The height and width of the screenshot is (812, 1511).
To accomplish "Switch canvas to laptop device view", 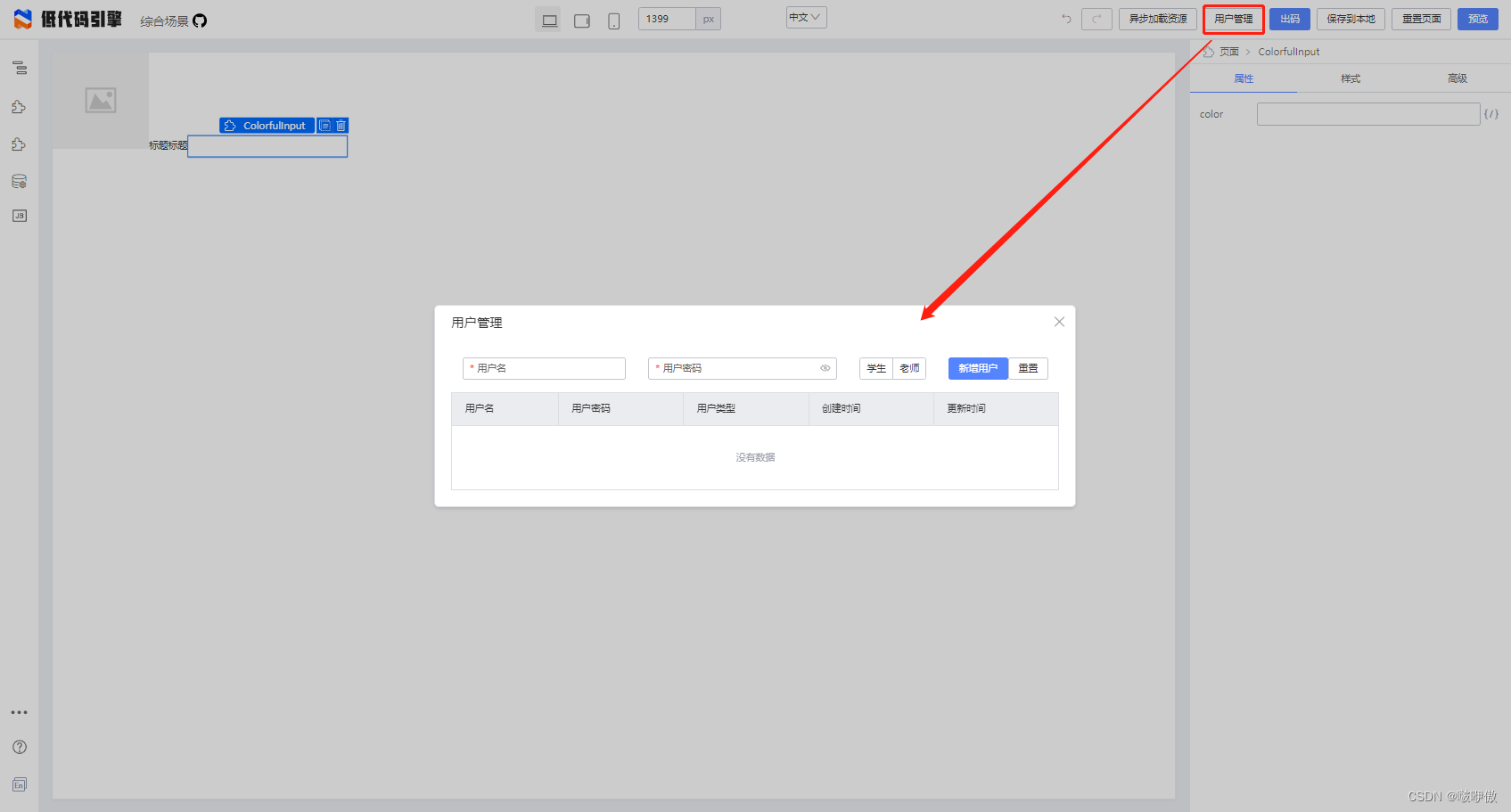I will click(x=549, y=20).
